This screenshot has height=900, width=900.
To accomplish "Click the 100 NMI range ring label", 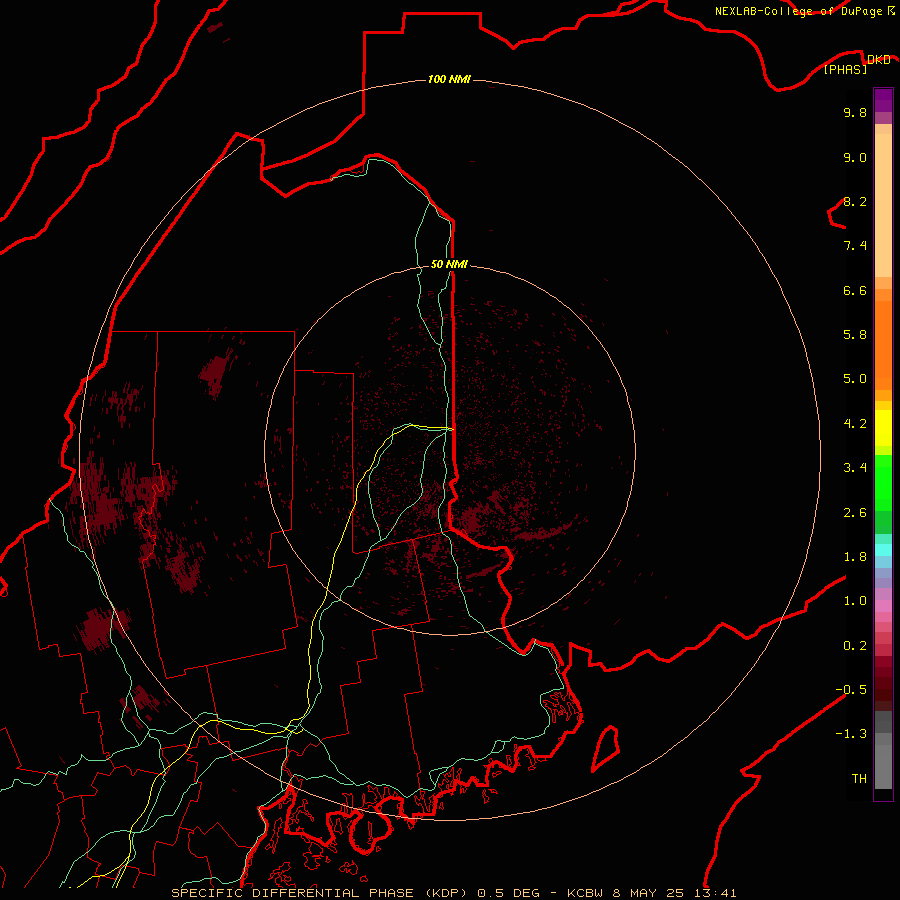I will 449,79.
